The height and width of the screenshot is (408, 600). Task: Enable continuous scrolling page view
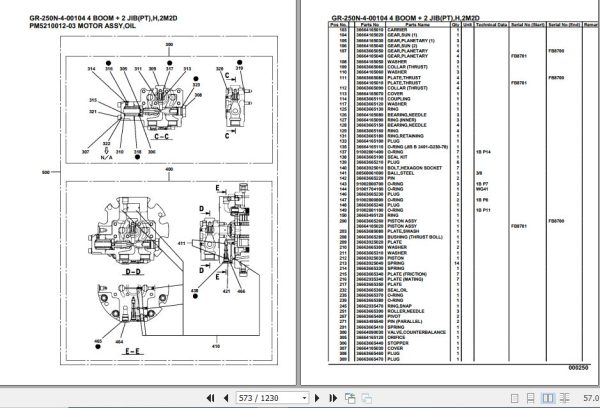click(x=530, y=398)
